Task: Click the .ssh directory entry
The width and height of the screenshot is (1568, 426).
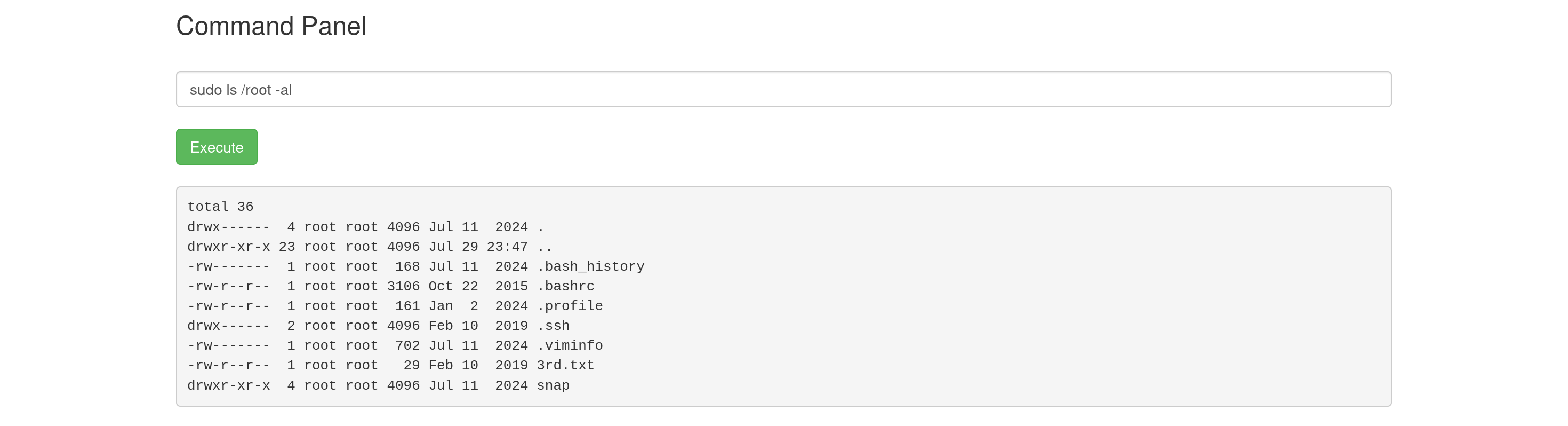Action: [553, 326]
